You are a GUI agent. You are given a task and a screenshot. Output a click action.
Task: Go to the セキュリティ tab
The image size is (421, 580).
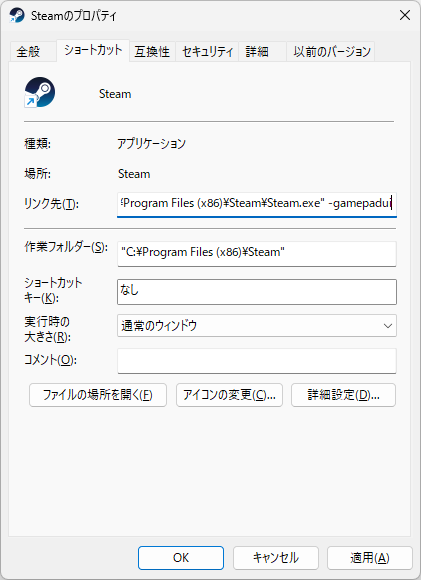pyautogui.click(x=207, y=51)
